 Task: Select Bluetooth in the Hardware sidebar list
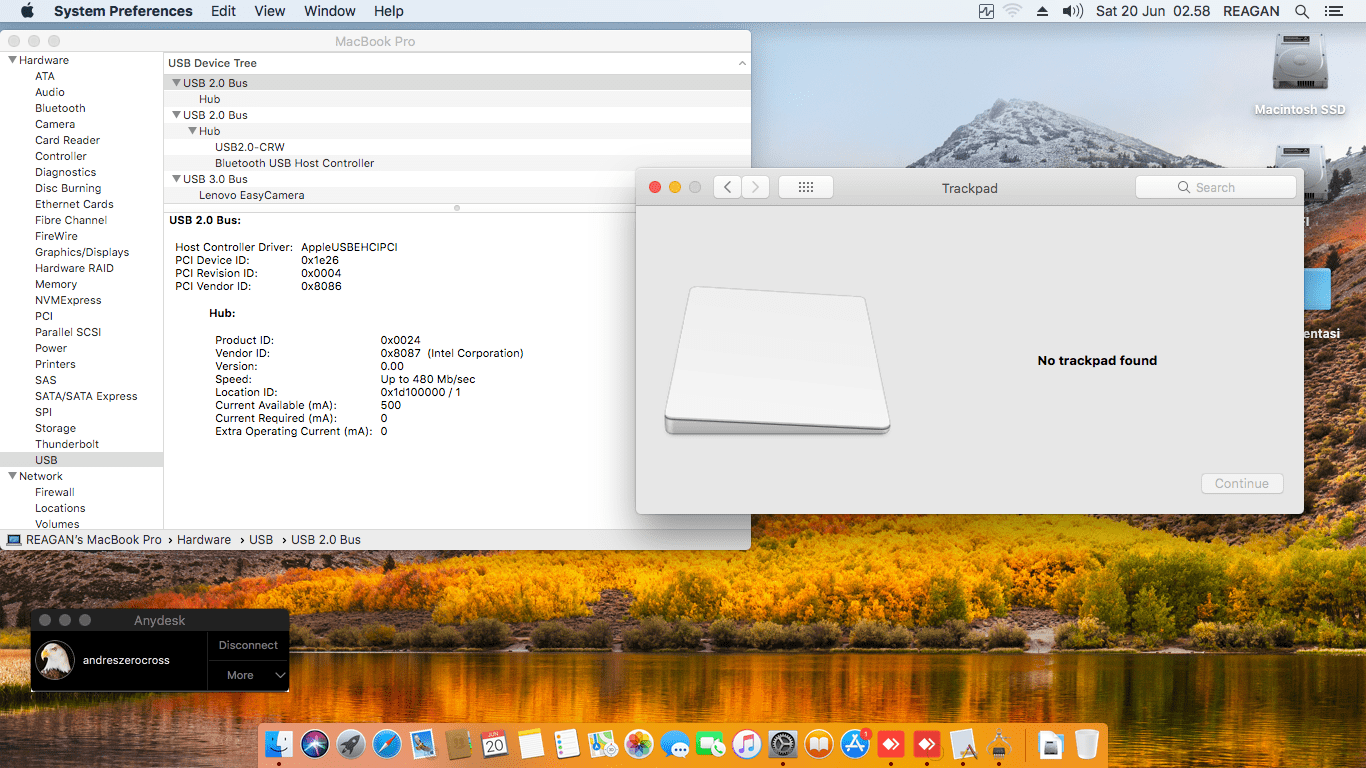pyautogui.click(x=60, y=108)
